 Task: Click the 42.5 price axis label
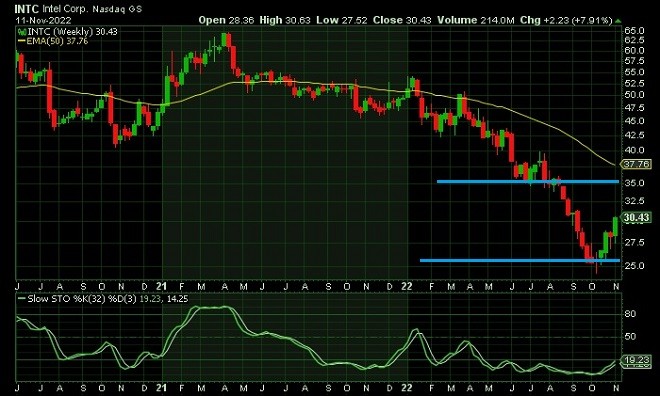pyautogui.click(x=635, y=135)
